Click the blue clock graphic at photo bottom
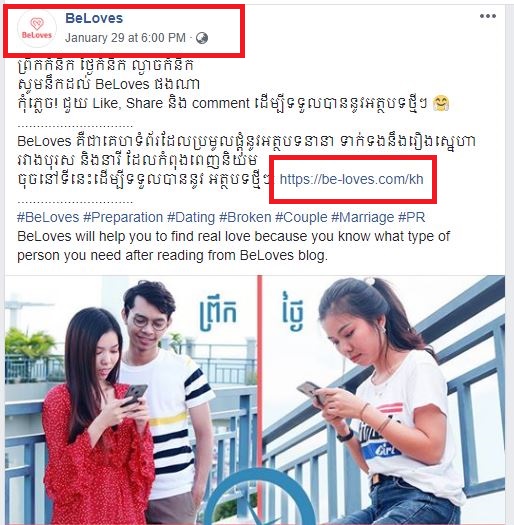 click(x=260, y=497)
